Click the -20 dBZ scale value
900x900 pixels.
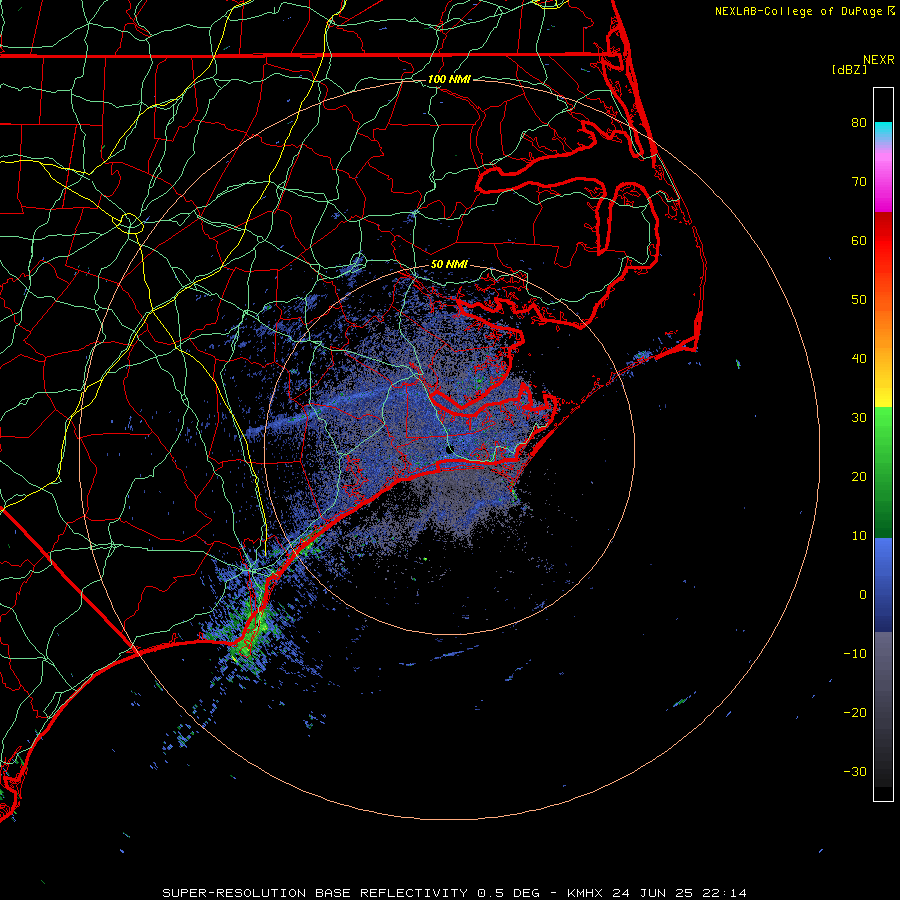[x=855, y=713]
